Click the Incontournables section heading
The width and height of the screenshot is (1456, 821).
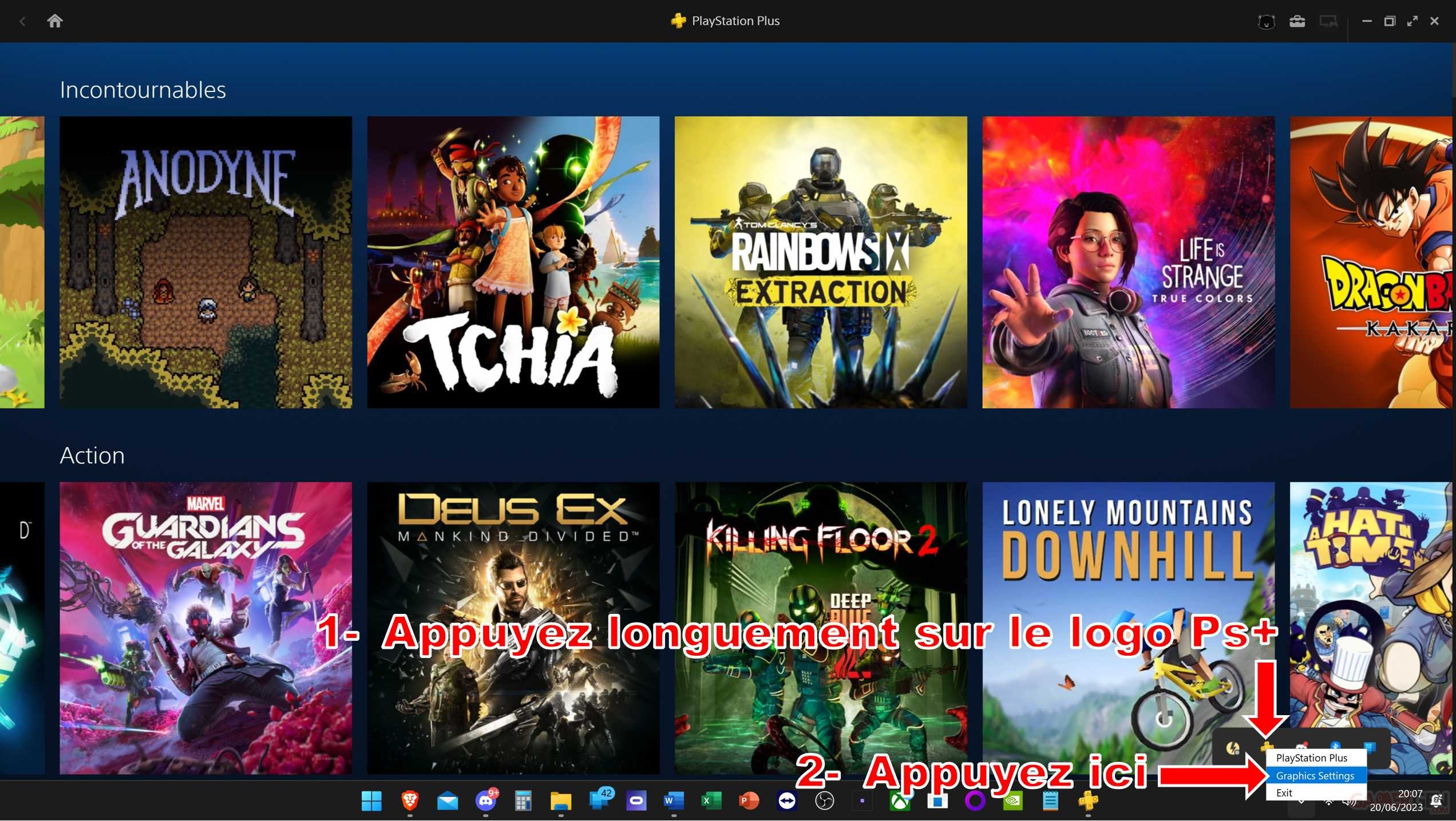pyautogui.click(x=143, y=90)
